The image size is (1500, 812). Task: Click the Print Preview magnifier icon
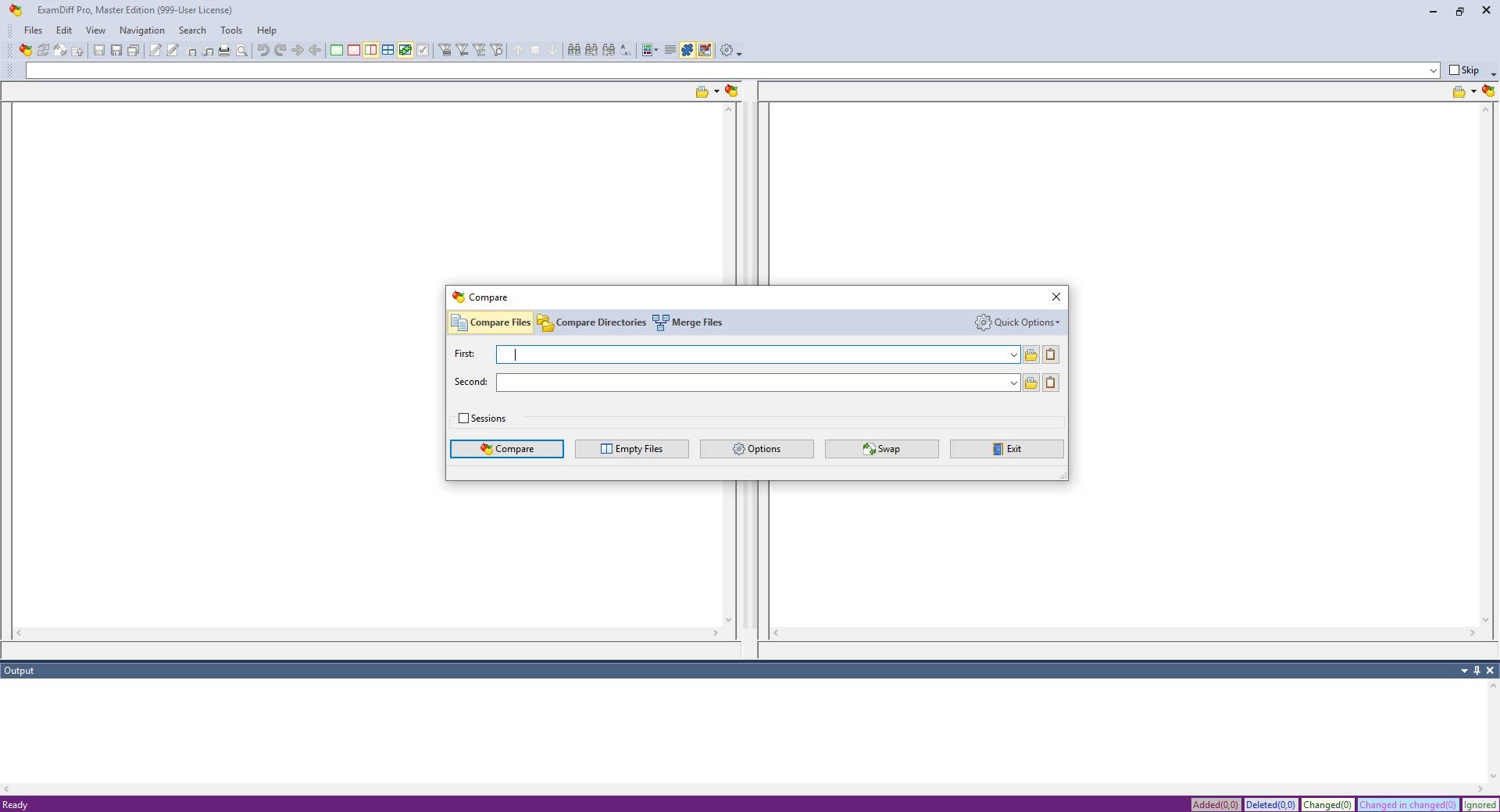tap(241, 51)
